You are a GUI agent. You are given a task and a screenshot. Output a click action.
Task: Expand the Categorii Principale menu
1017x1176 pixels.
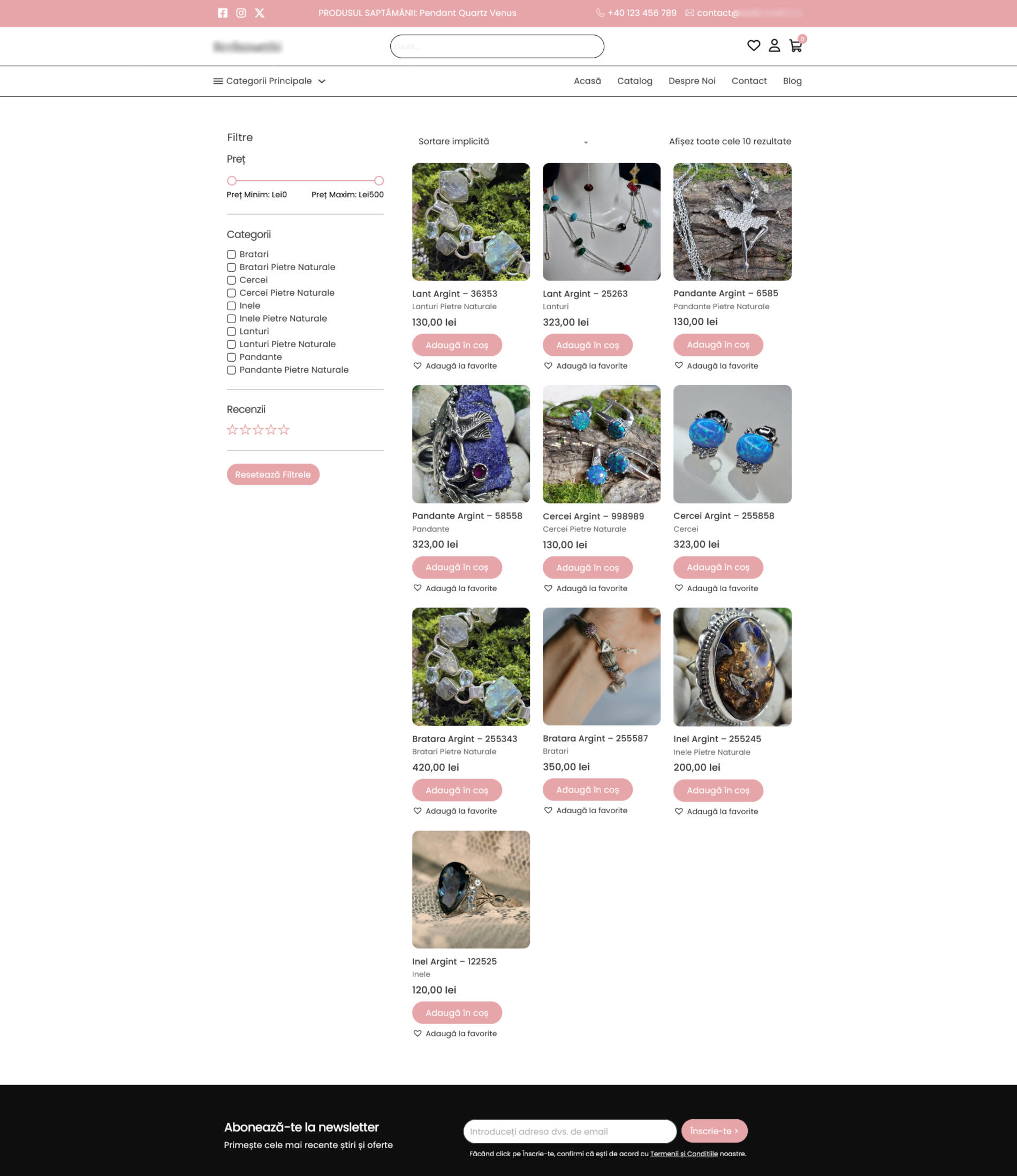pos(269,81)
